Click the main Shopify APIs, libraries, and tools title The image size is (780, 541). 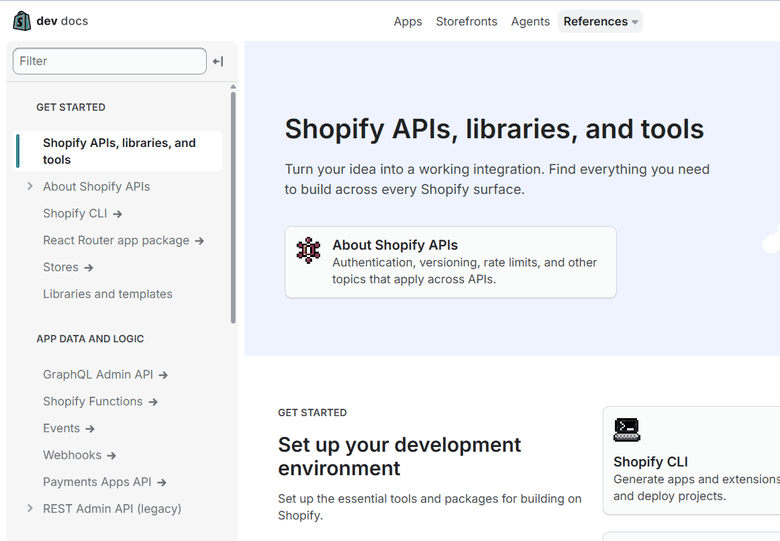click(x=494, y=129)
